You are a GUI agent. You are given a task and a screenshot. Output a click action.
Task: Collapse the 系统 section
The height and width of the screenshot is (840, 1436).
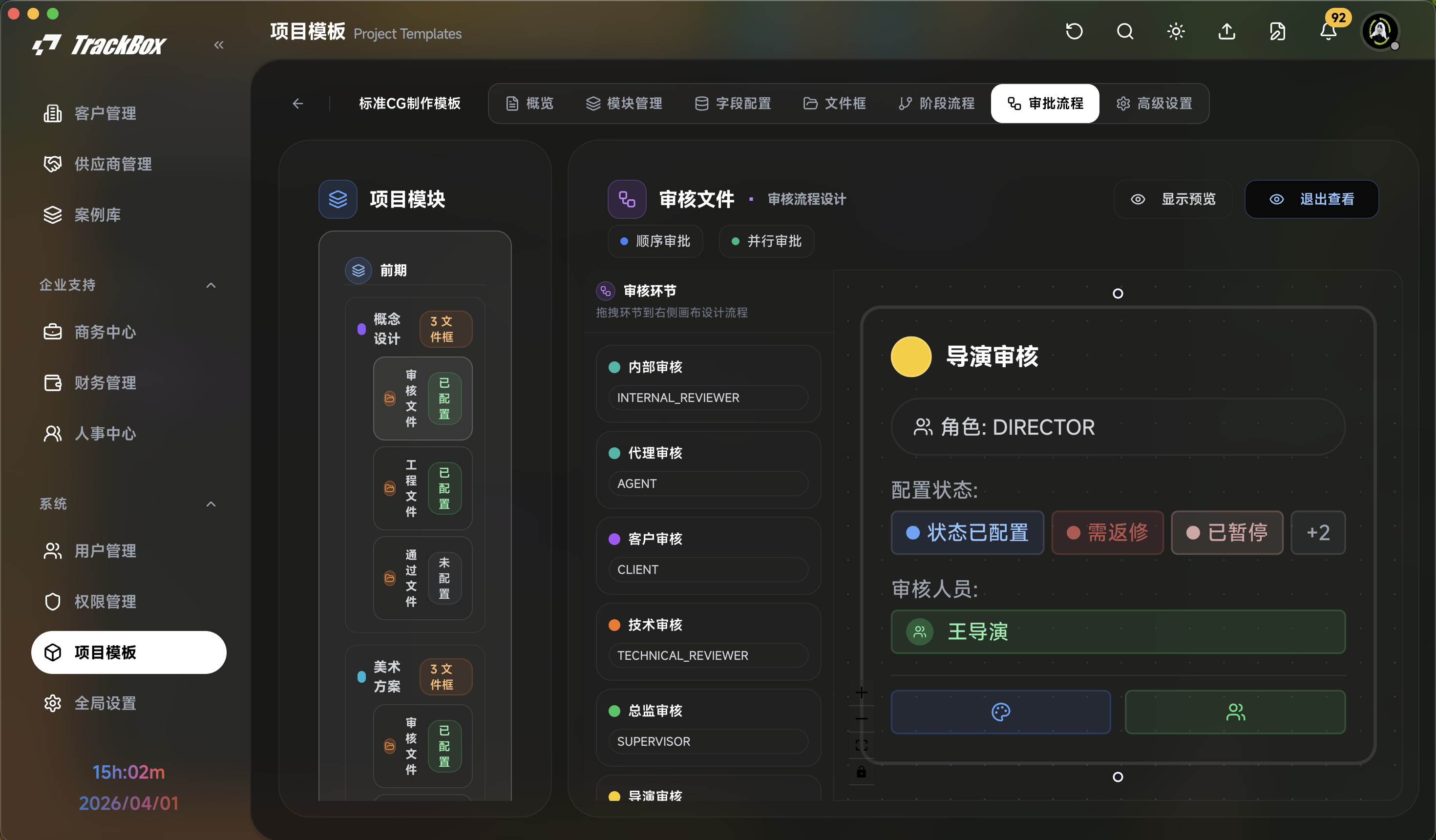(x=211, y=504)
